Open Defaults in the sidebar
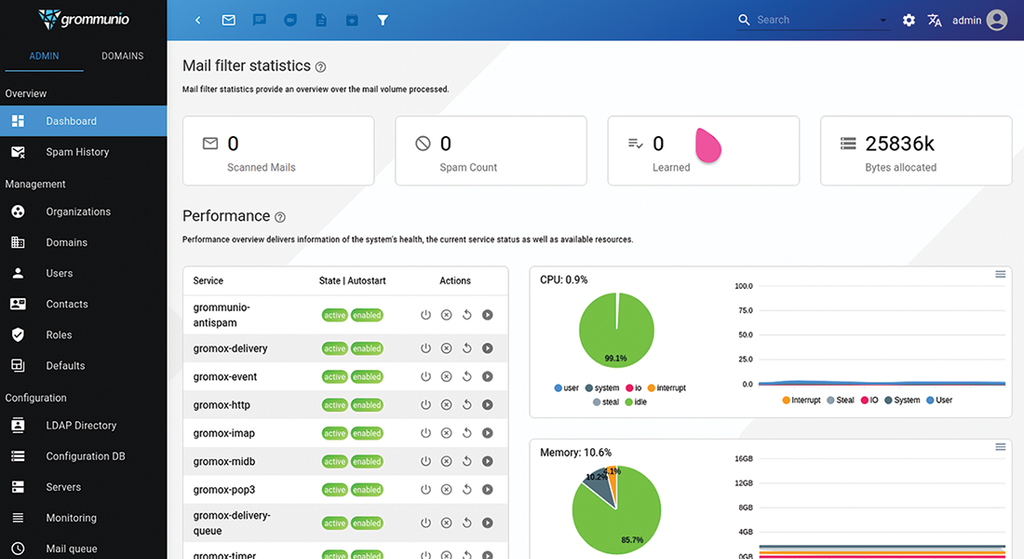The width and height of the screenshot is (1024, 559). click(x=84, y=366)
